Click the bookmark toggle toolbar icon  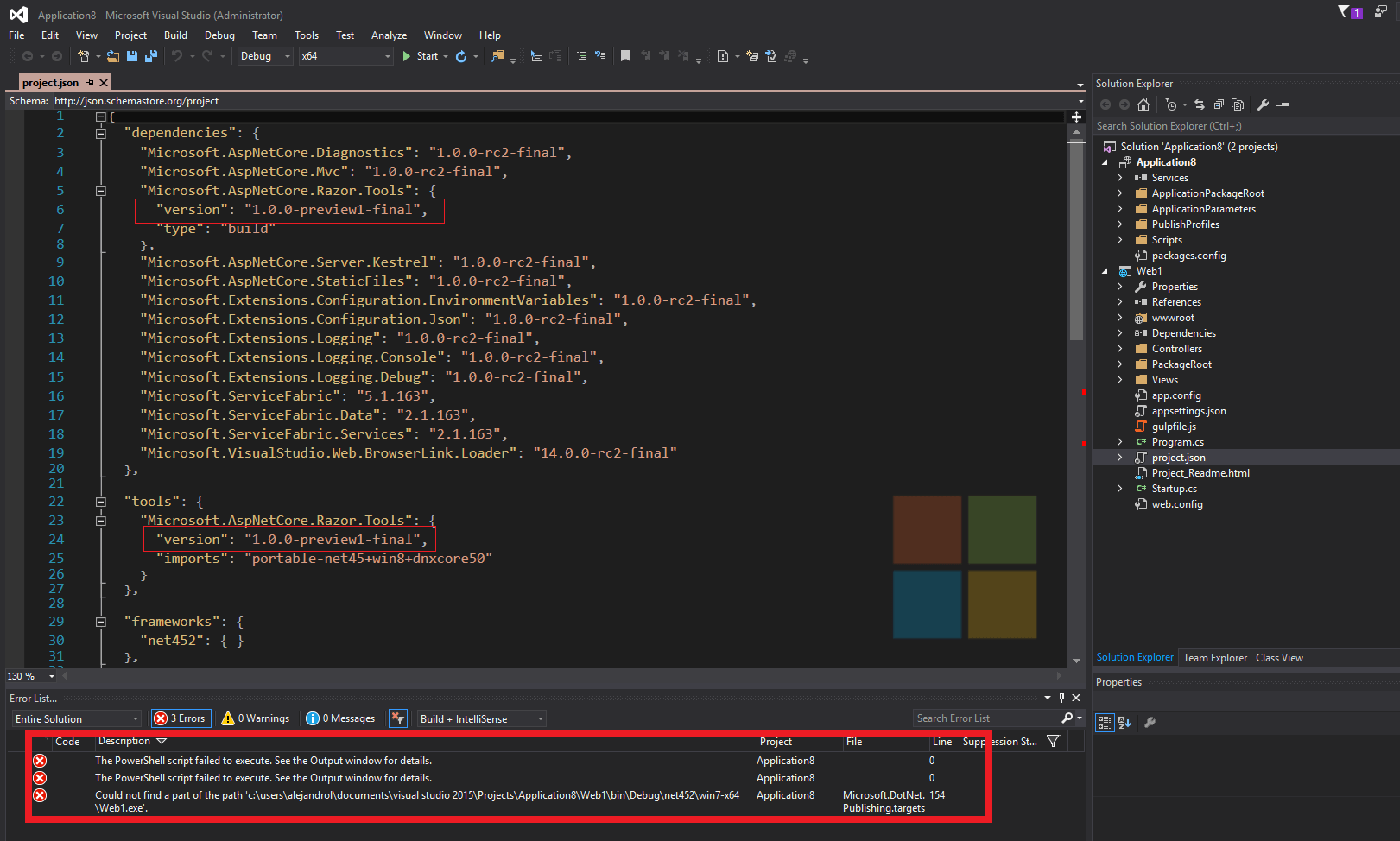(x=625, y=56)
